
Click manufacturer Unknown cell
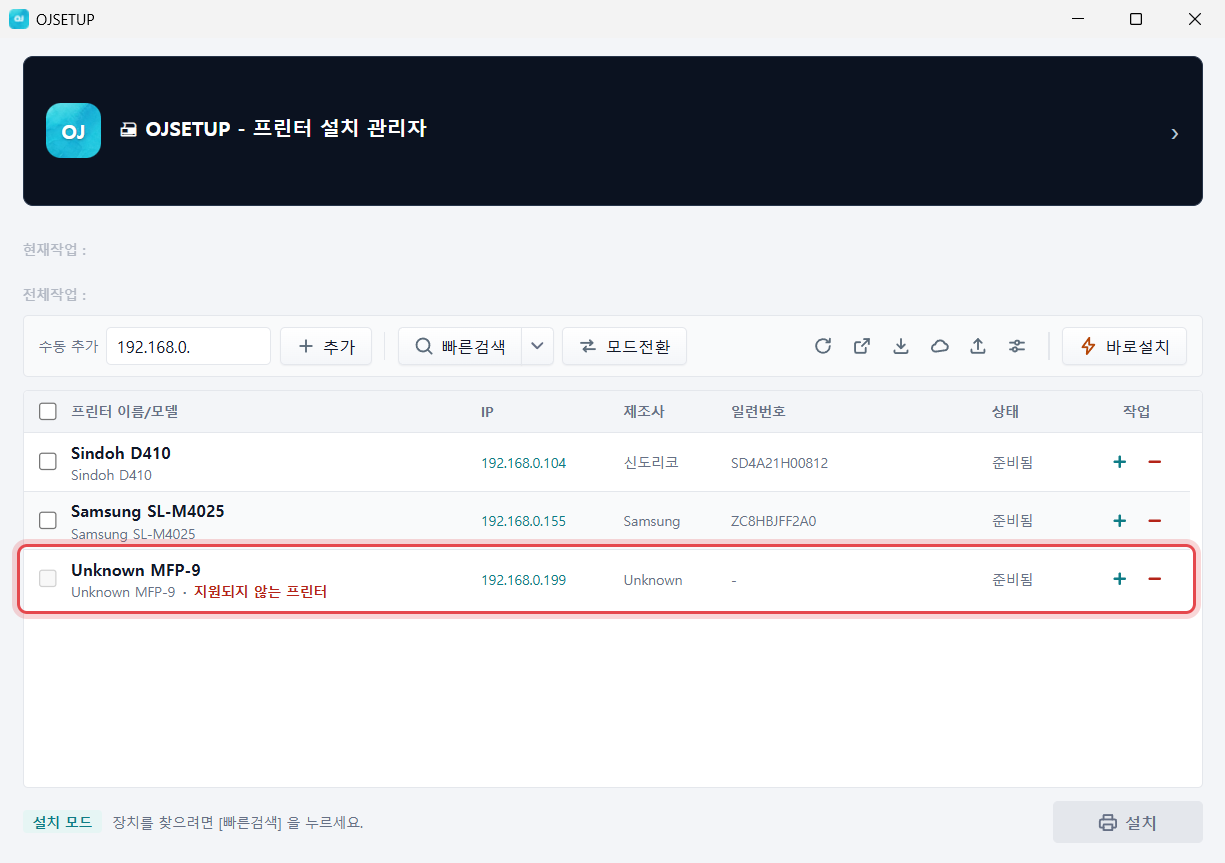(x=653, y=580)
